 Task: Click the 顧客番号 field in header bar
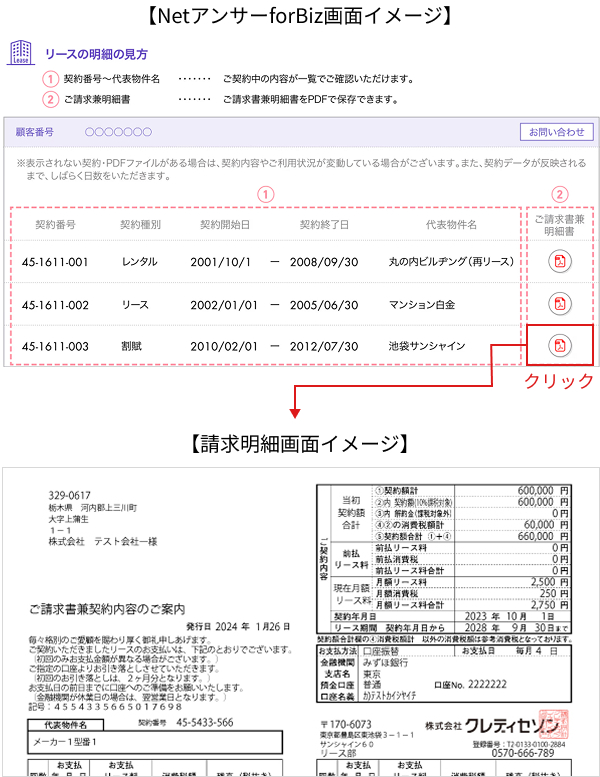(35, 132)
